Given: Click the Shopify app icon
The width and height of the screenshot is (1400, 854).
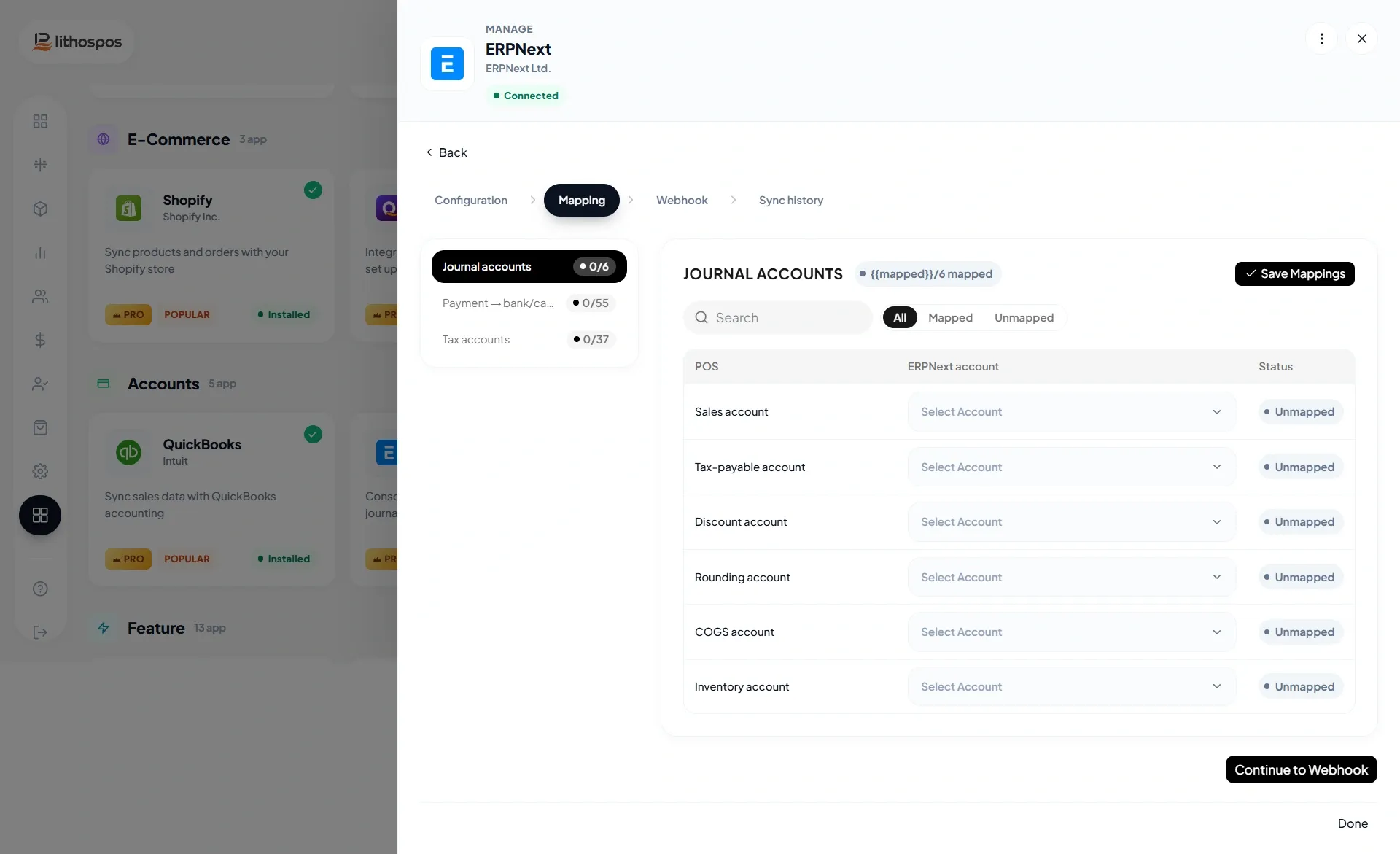Looking at the screenshot, I should pos(129,209).
